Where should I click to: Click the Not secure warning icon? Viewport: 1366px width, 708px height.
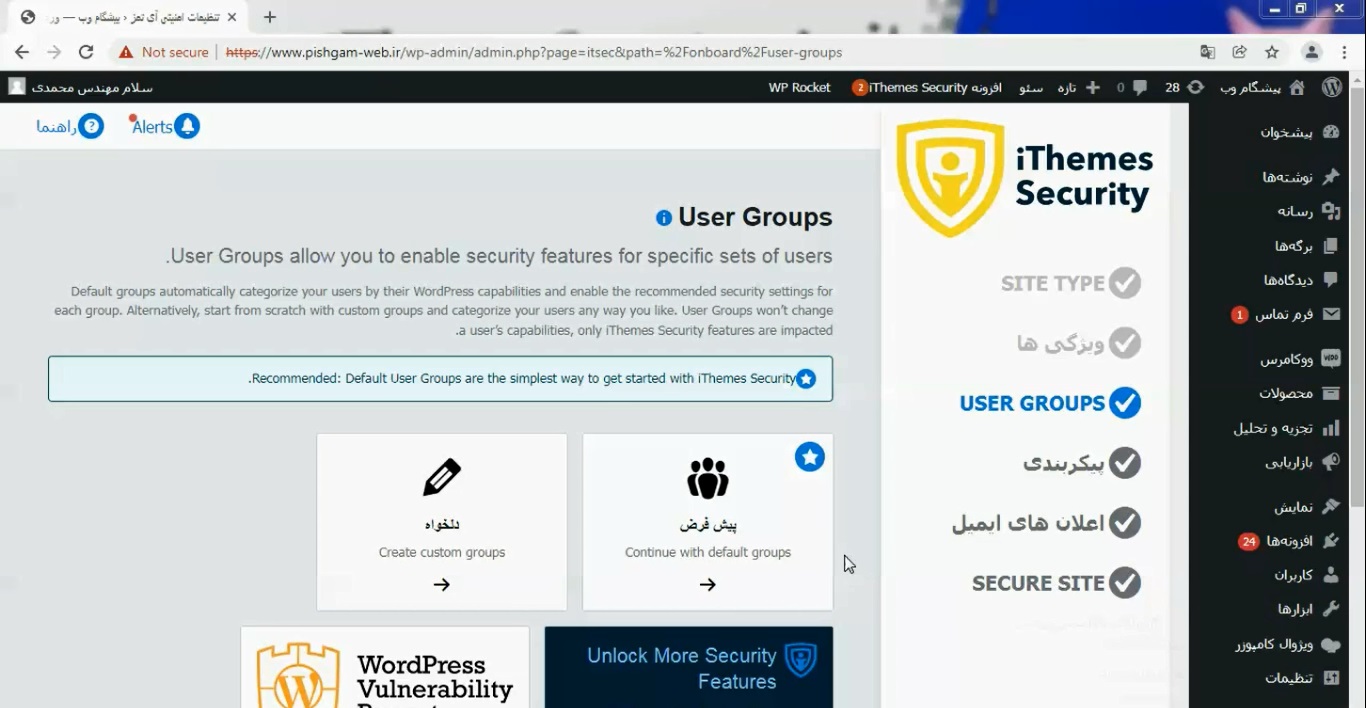[125, 52]
